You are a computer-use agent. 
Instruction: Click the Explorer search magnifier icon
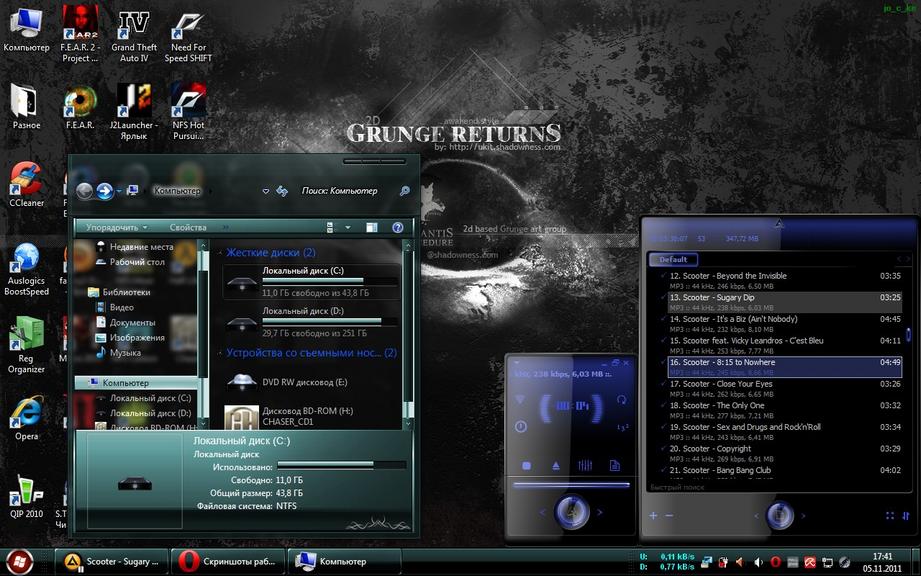(405, 191)
